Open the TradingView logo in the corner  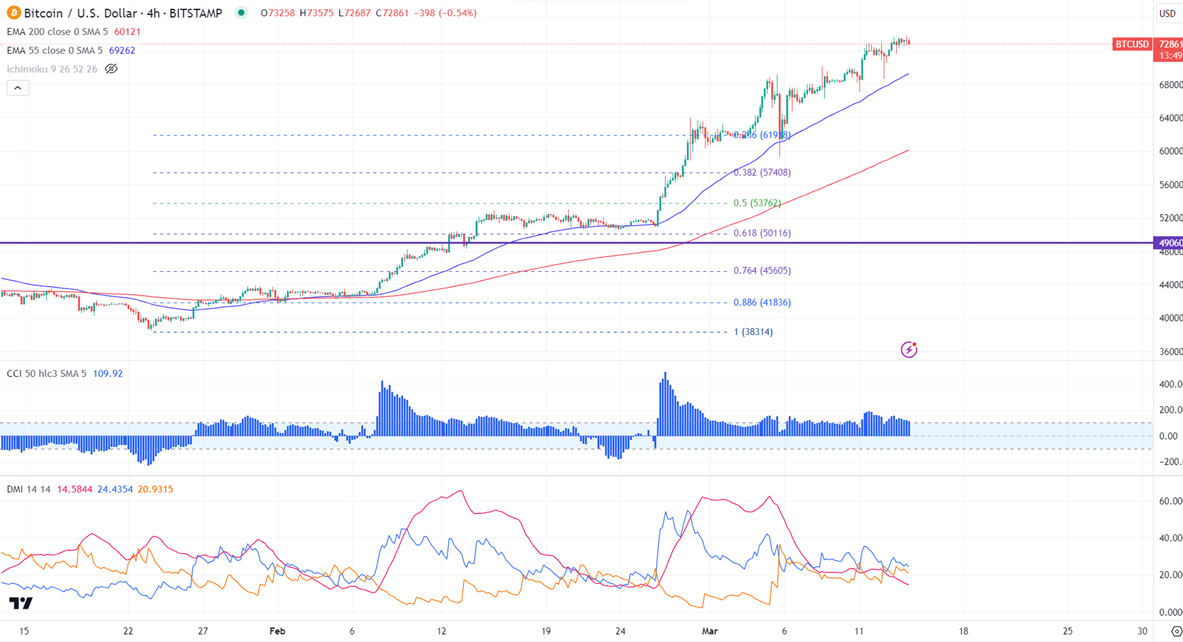(20, 603)
